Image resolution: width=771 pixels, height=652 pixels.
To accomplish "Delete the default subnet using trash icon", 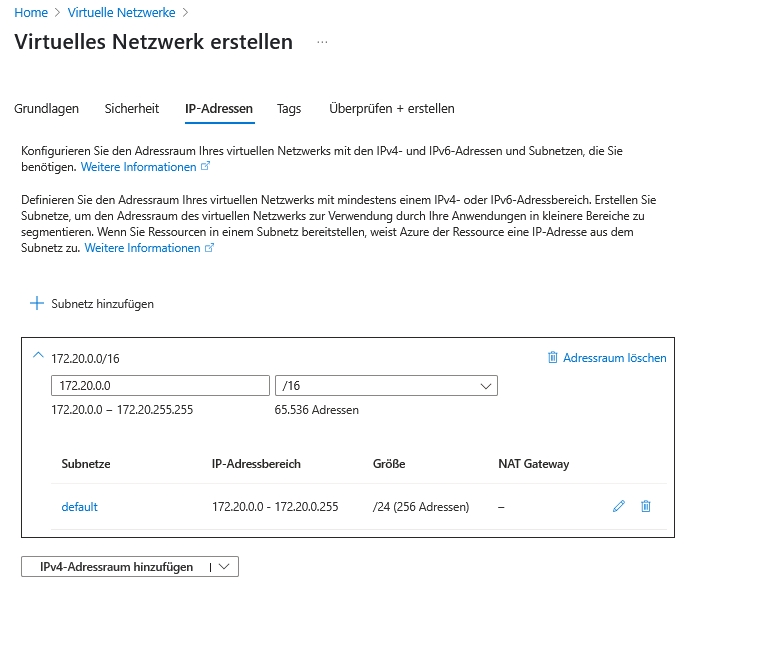I will click(x=645, y=507).
